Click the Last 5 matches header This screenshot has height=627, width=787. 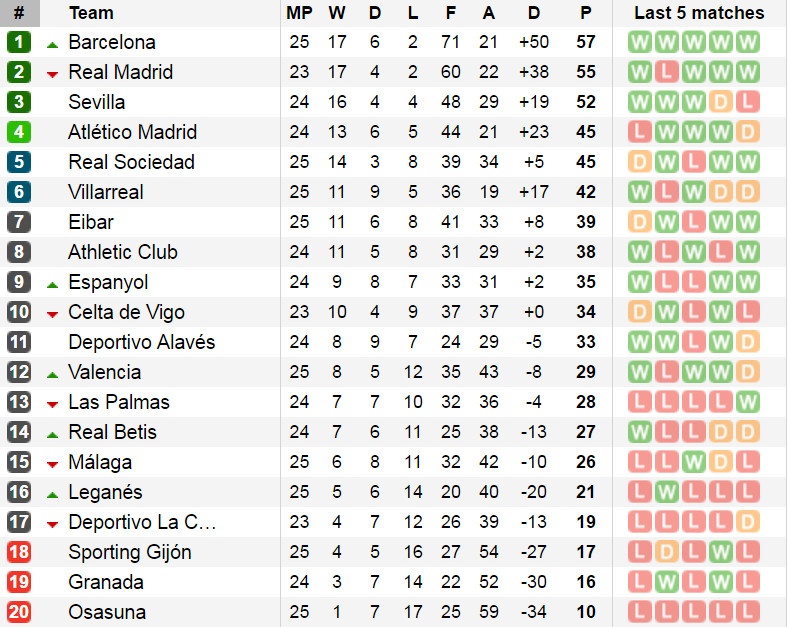[x=699, y=13]
